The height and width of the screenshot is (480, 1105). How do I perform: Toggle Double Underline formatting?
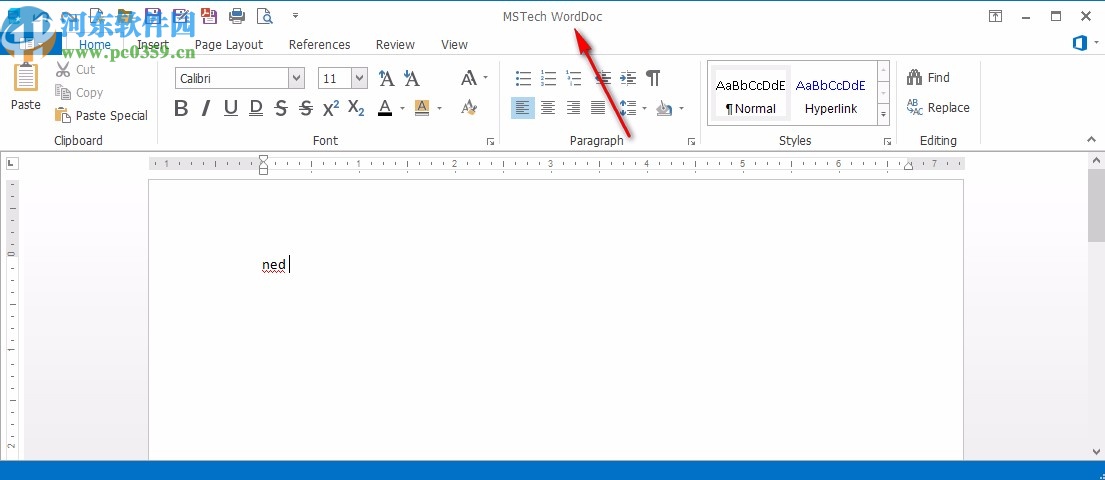coord(256,108)
